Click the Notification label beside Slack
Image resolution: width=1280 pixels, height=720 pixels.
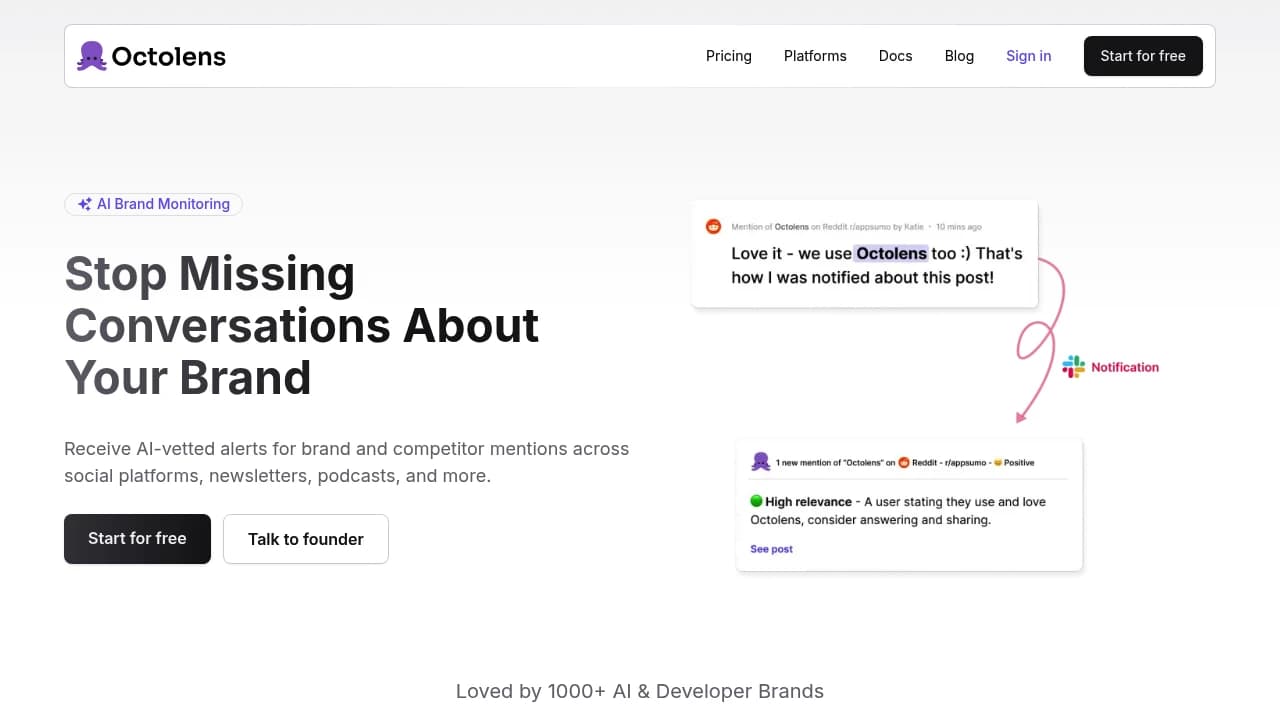pyautogui.click(x=1125, y=367)
